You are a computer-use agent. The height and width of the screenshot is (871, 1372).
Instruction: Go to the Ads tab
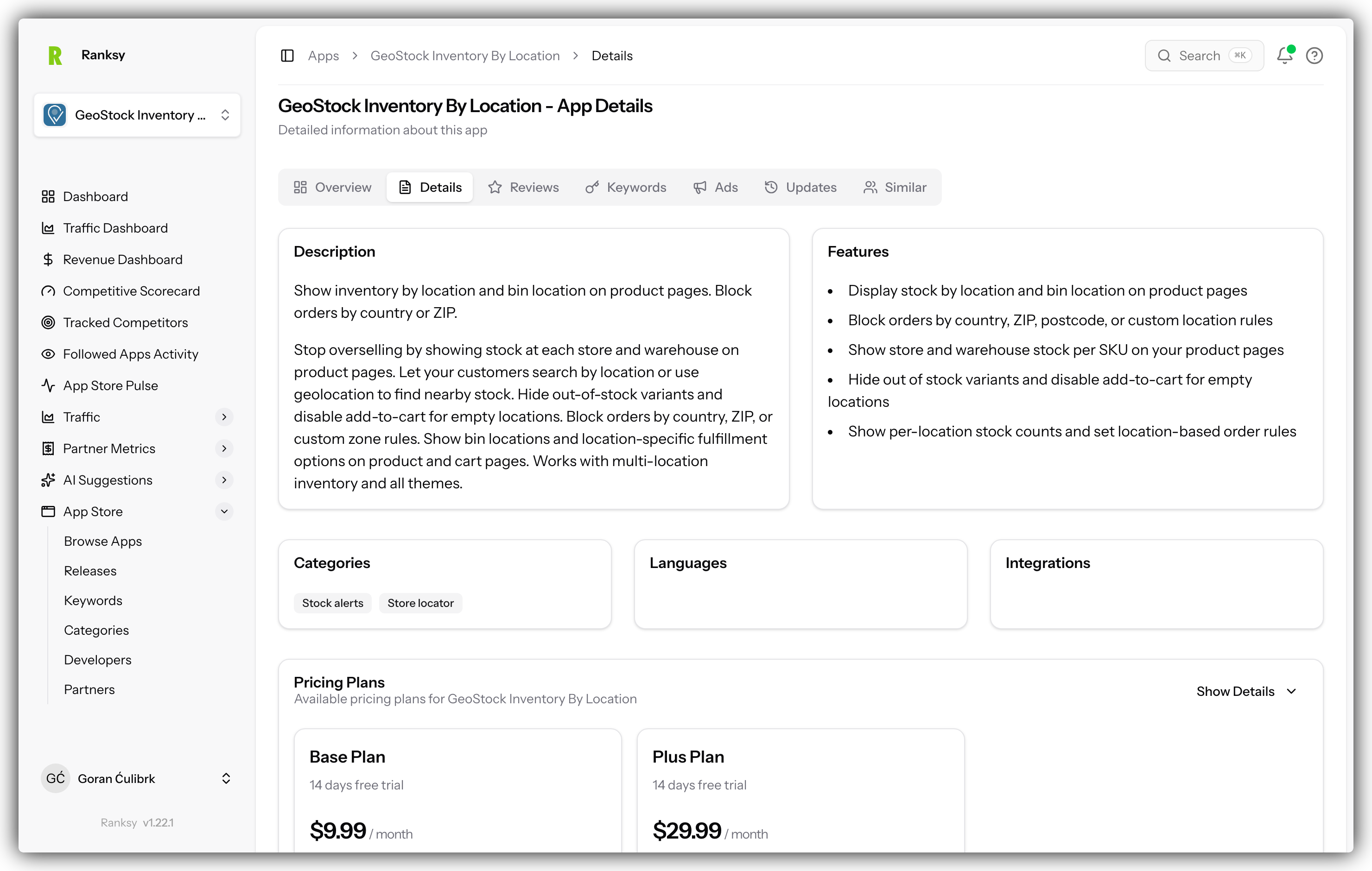pos(716,188)
